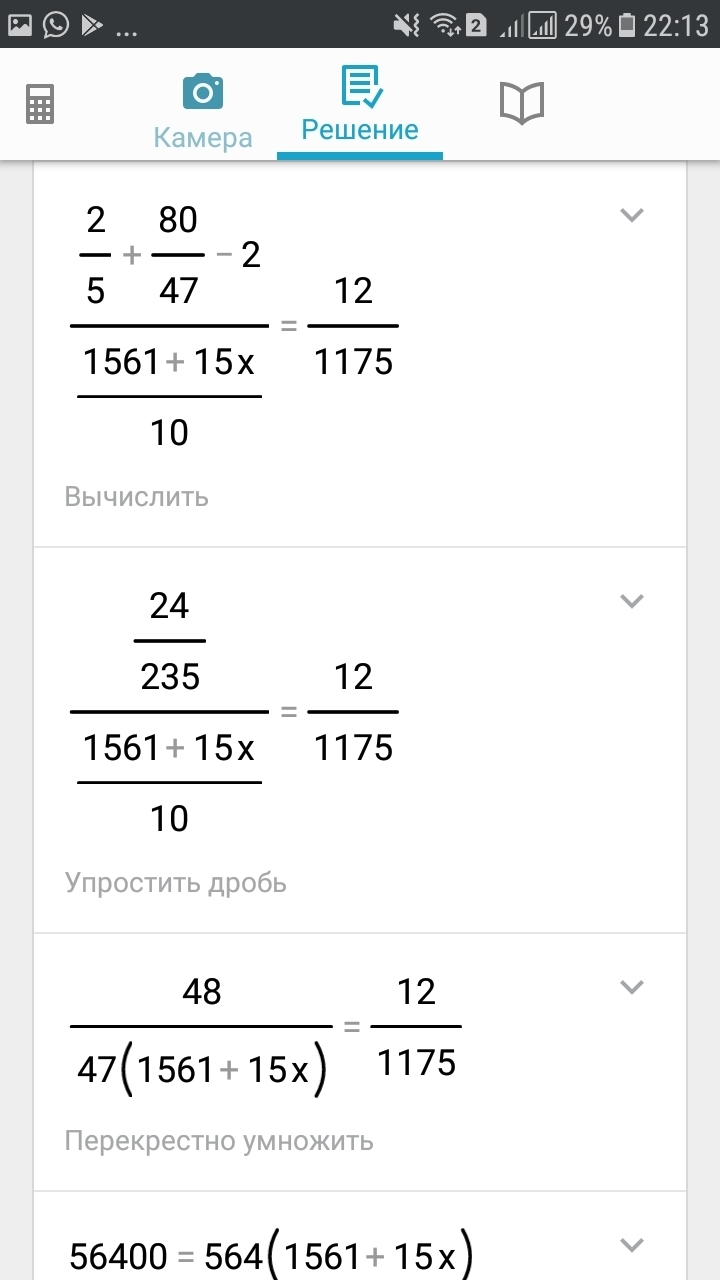Expand the Упростить дробь step chevron
The height and width of the screenshot is (1280, 720).
pyautogui.click(x=631, y=601)
